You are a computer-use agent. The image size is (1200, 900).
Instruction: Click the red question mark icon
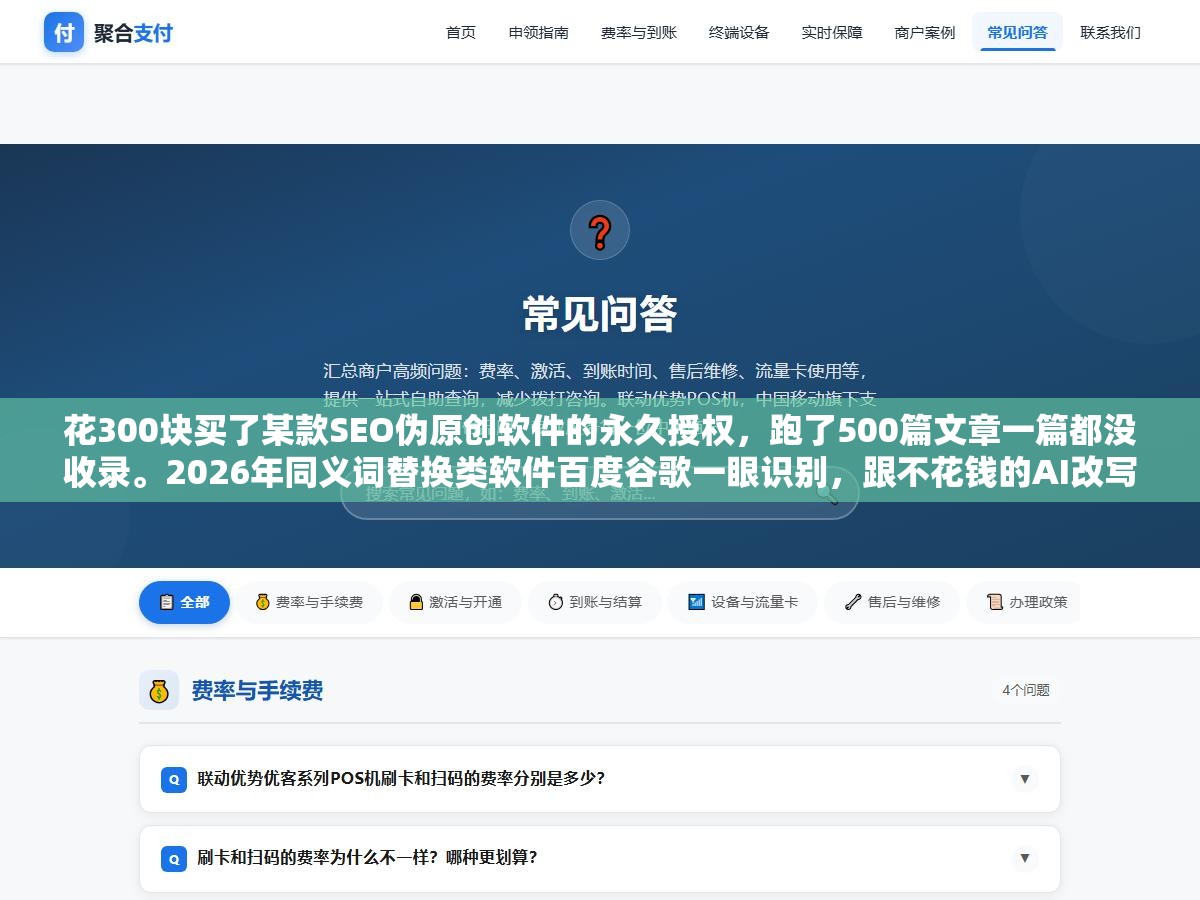(600, 230)
